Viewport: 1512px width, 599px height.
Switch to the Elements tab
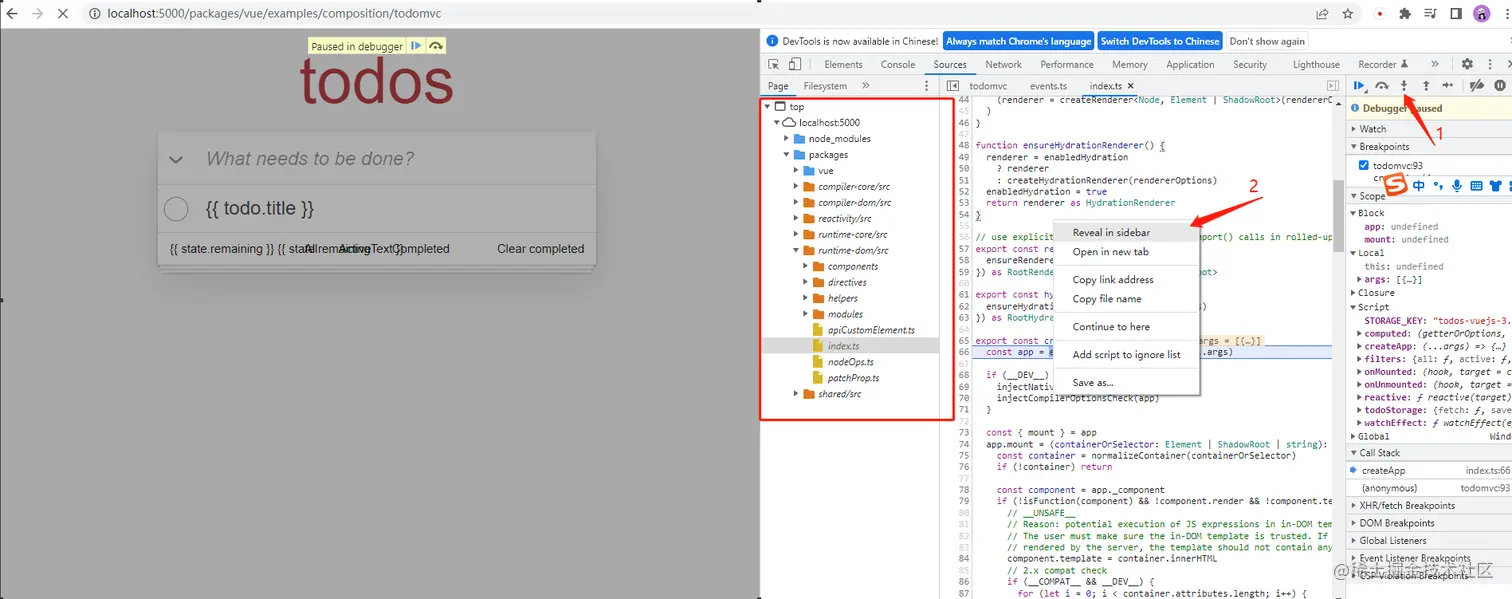pos(843,64)
